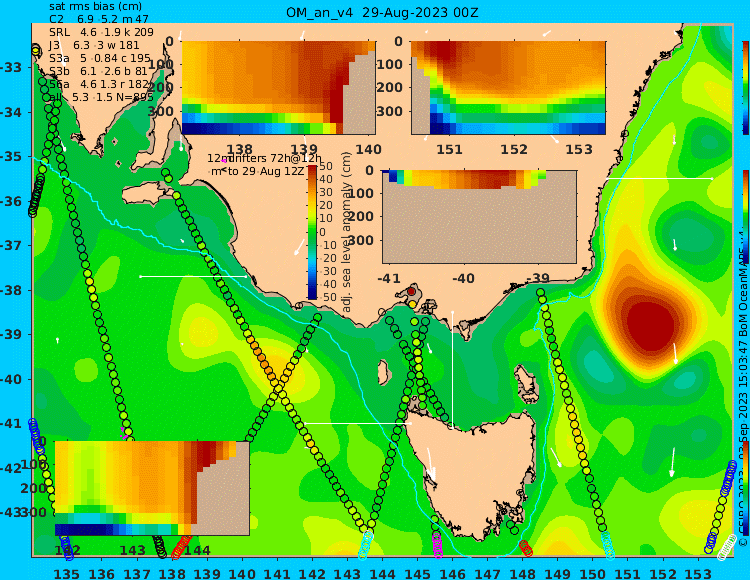
Task: Click King Island northwest of Tasmania
Action: pyautogui.click(x=383, y=372)
